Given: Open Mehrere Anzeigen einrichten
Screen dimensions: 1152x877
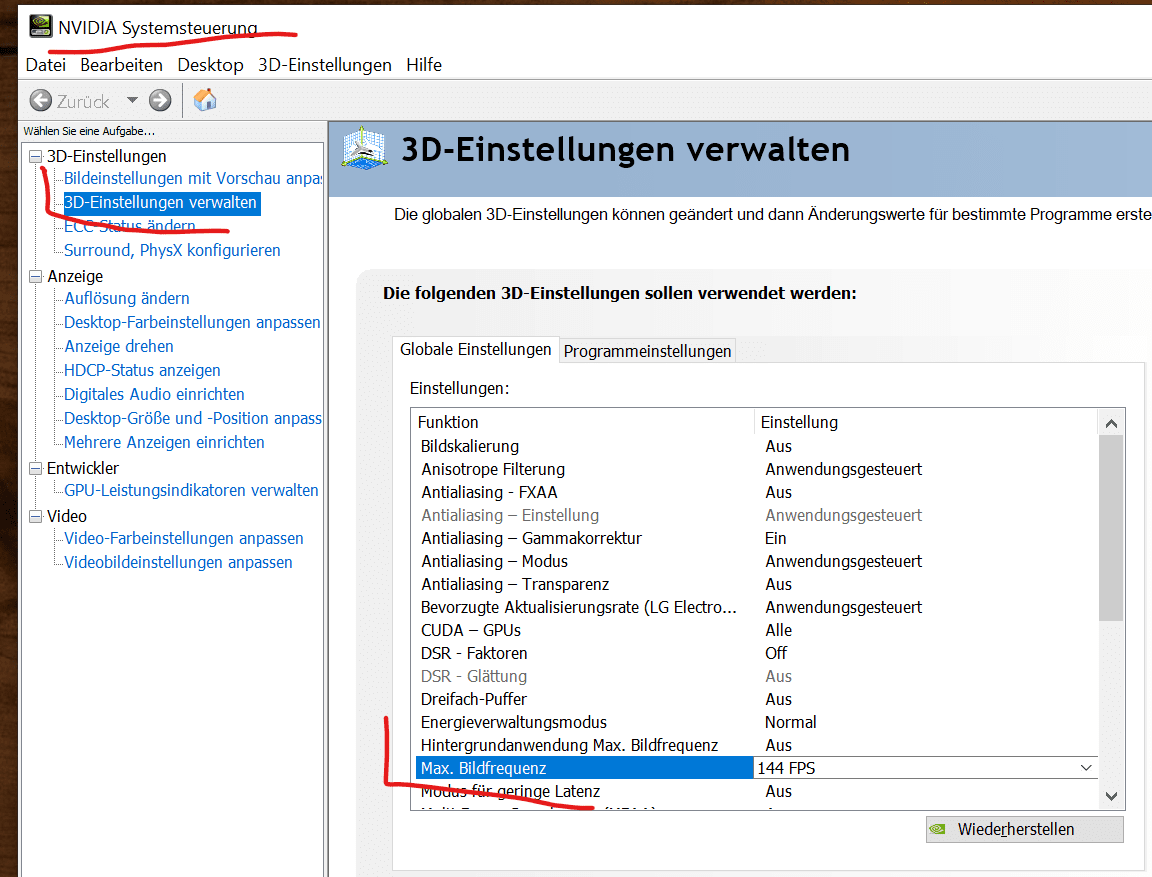Looking at the screenshot, I should (x=164, y=442).
